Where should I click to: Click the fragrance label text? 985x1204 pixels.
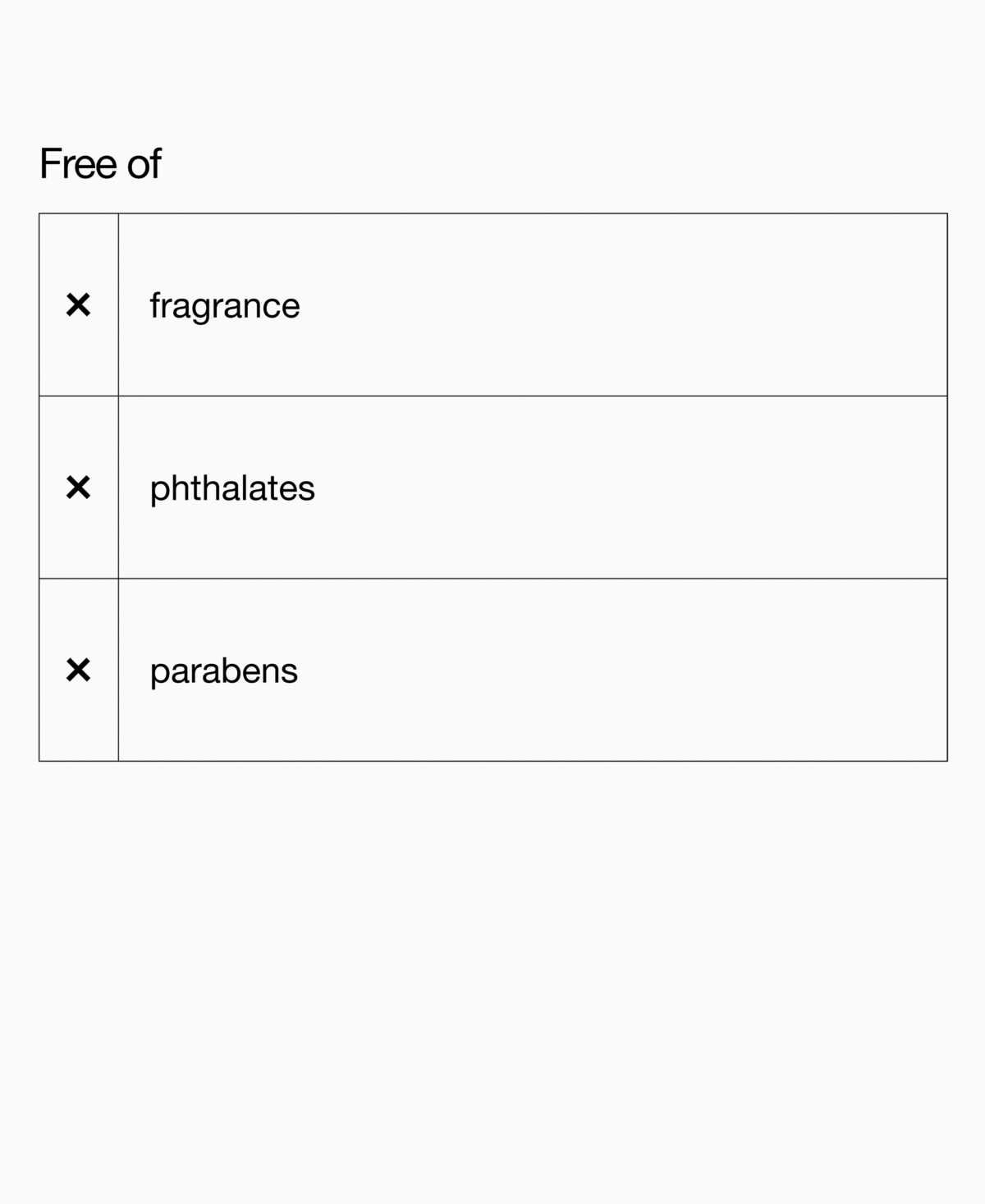[x=225, y=307]
